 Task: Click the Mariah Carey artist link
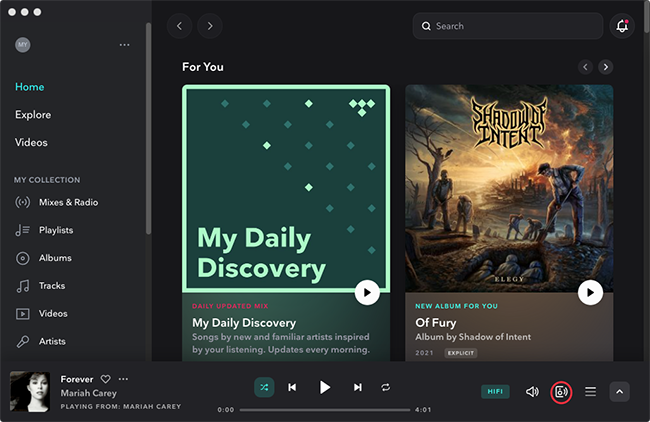pyautogui.click(x=89, y=393)
